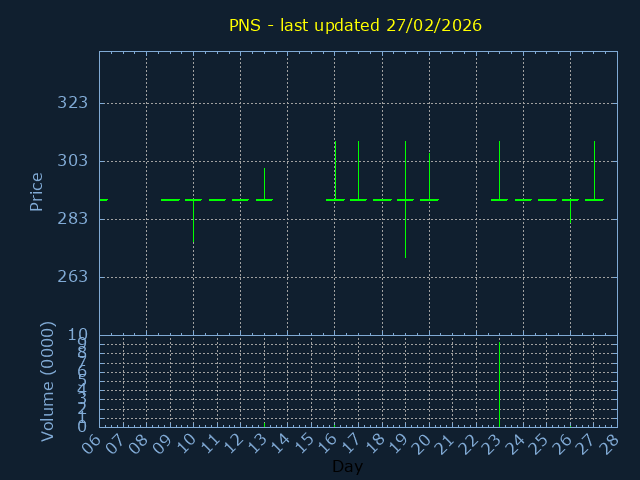Select the 283 price tick label
The height and width of the screenshot is (480, 640).
[73, 219]
